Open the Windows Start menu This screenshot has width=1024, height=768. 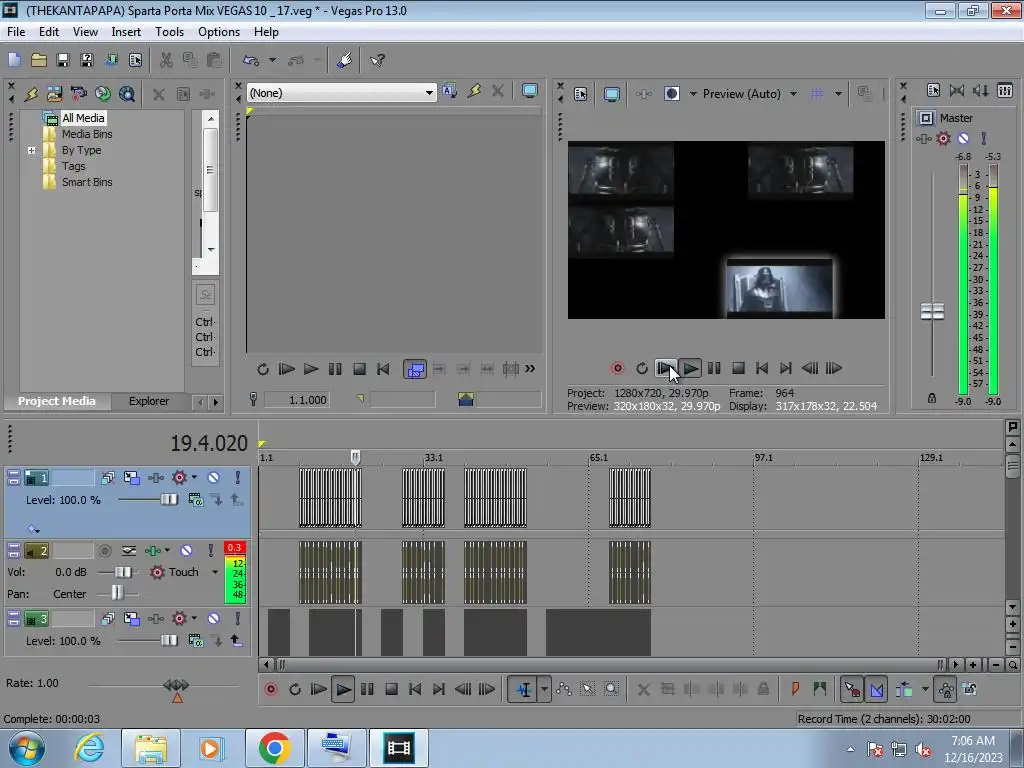tap(27, 748)
